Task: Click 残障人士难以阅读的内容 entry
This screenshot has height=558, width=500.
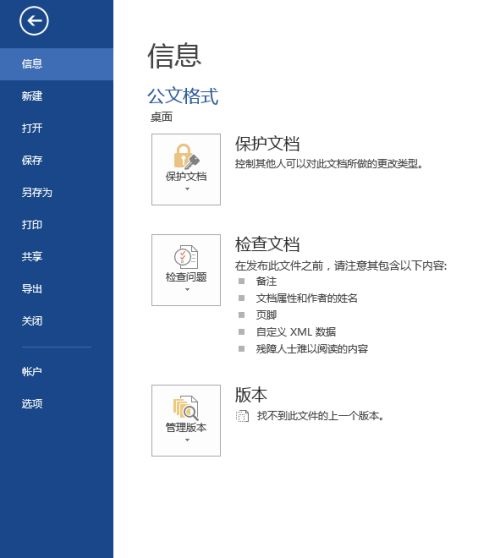Action: point(312,349)
